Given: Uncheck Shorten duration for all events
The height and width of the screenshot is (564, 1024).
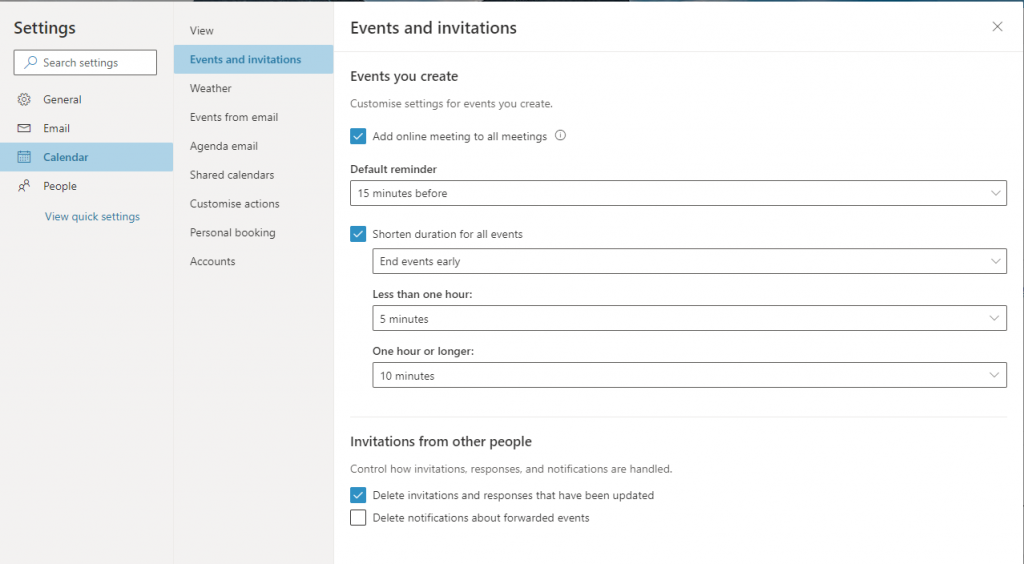Looking at the screenshot, I should point(358,234).
